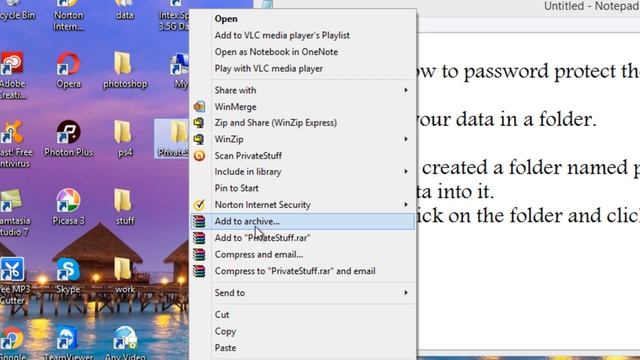Launch Photon Plus desktop shortcut
This screenshot has height=360, width=640.
tap(68, 138)
